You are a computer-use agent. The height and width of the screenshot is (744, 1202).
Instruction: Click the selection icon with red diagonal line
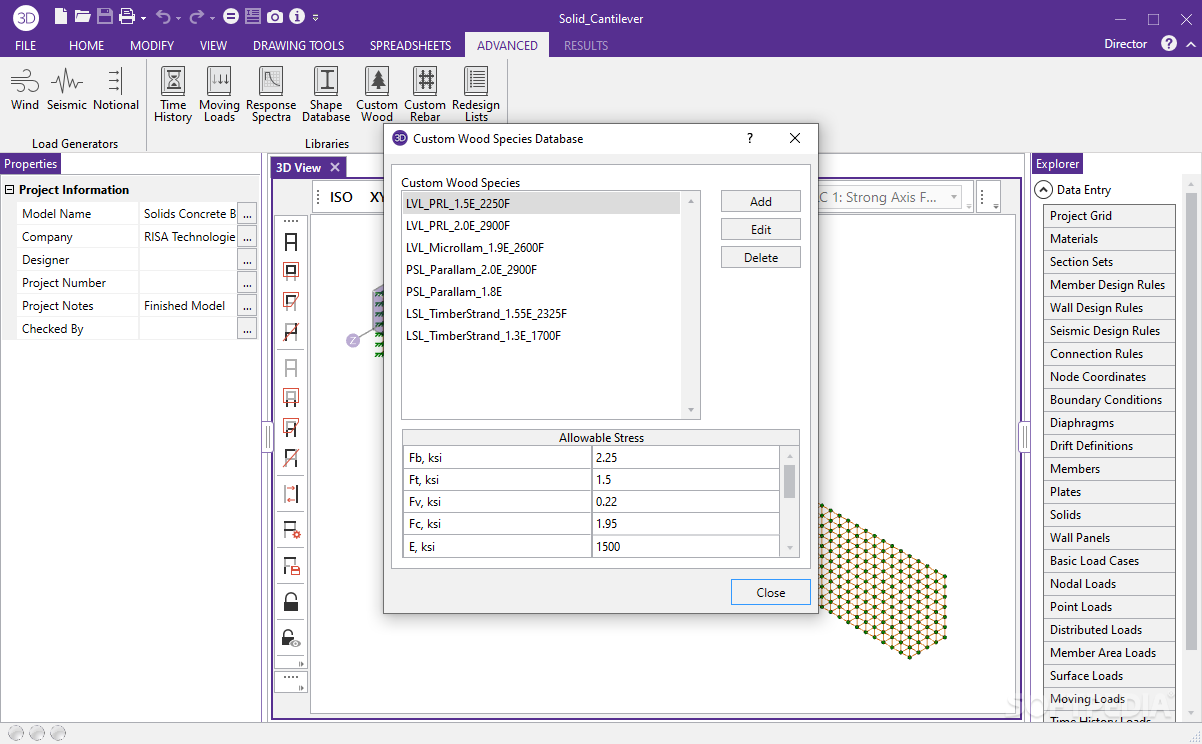[291, 332]
